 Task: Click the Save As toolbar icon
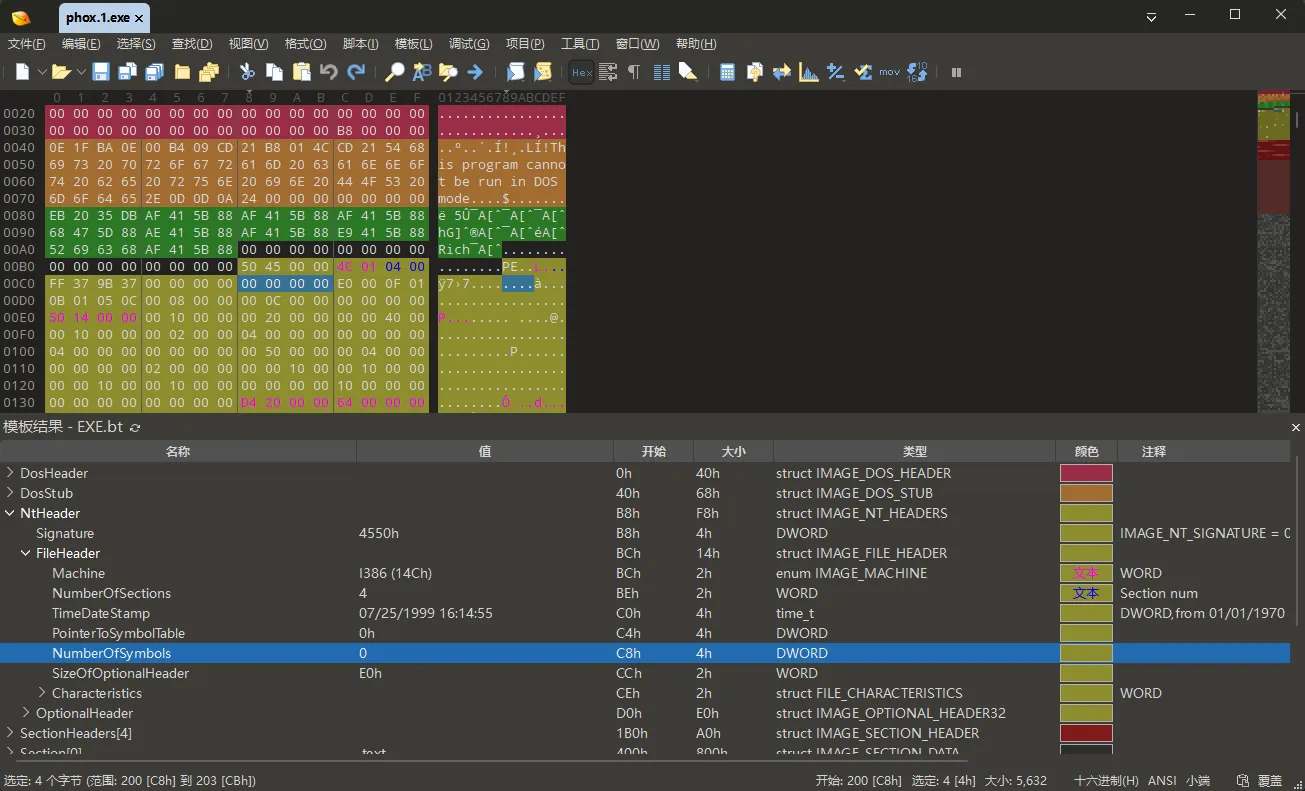pos(127,72)
